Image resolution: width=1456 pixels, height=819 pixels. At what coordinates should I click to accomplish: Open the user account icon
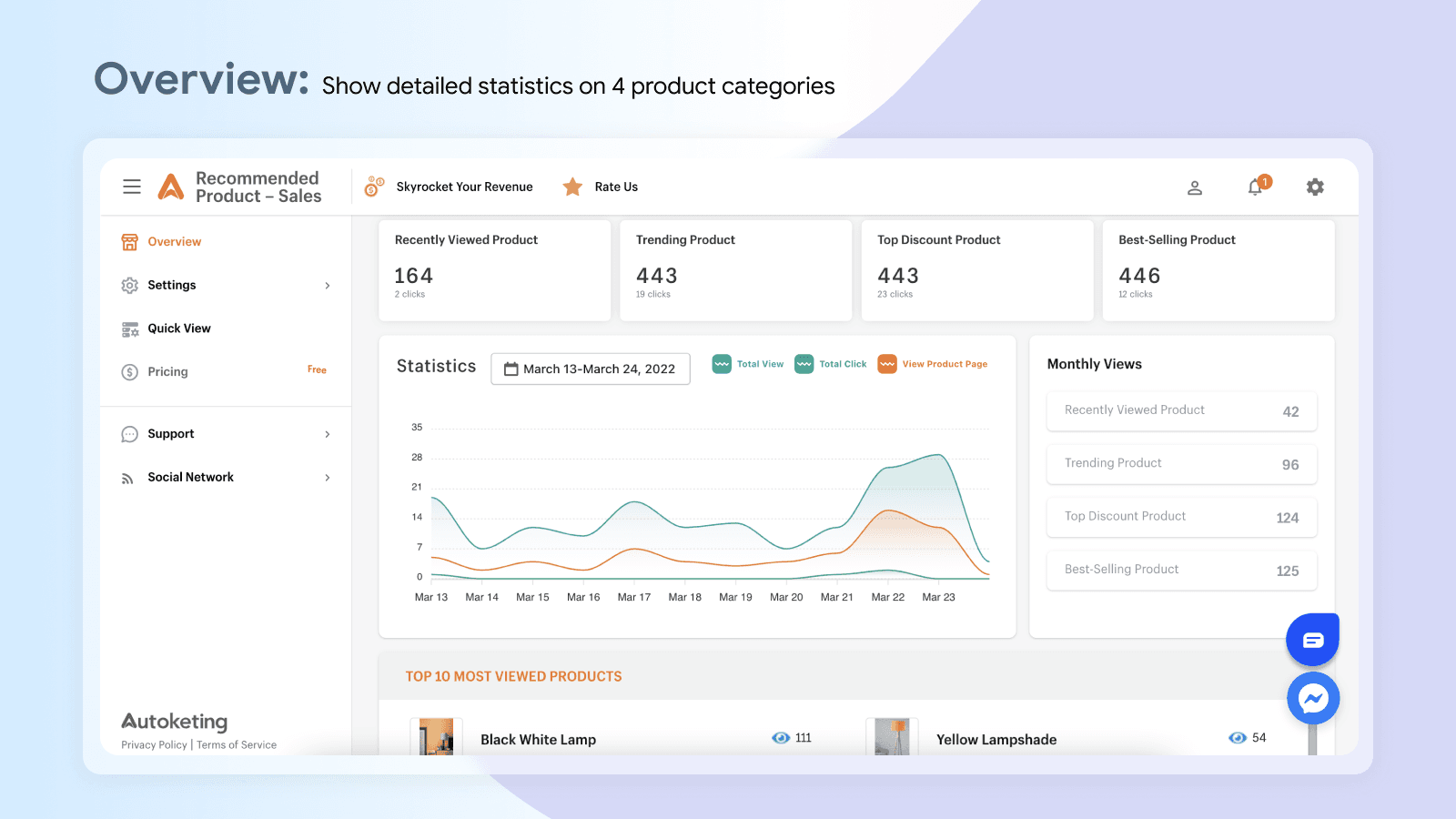(1195, 187)
